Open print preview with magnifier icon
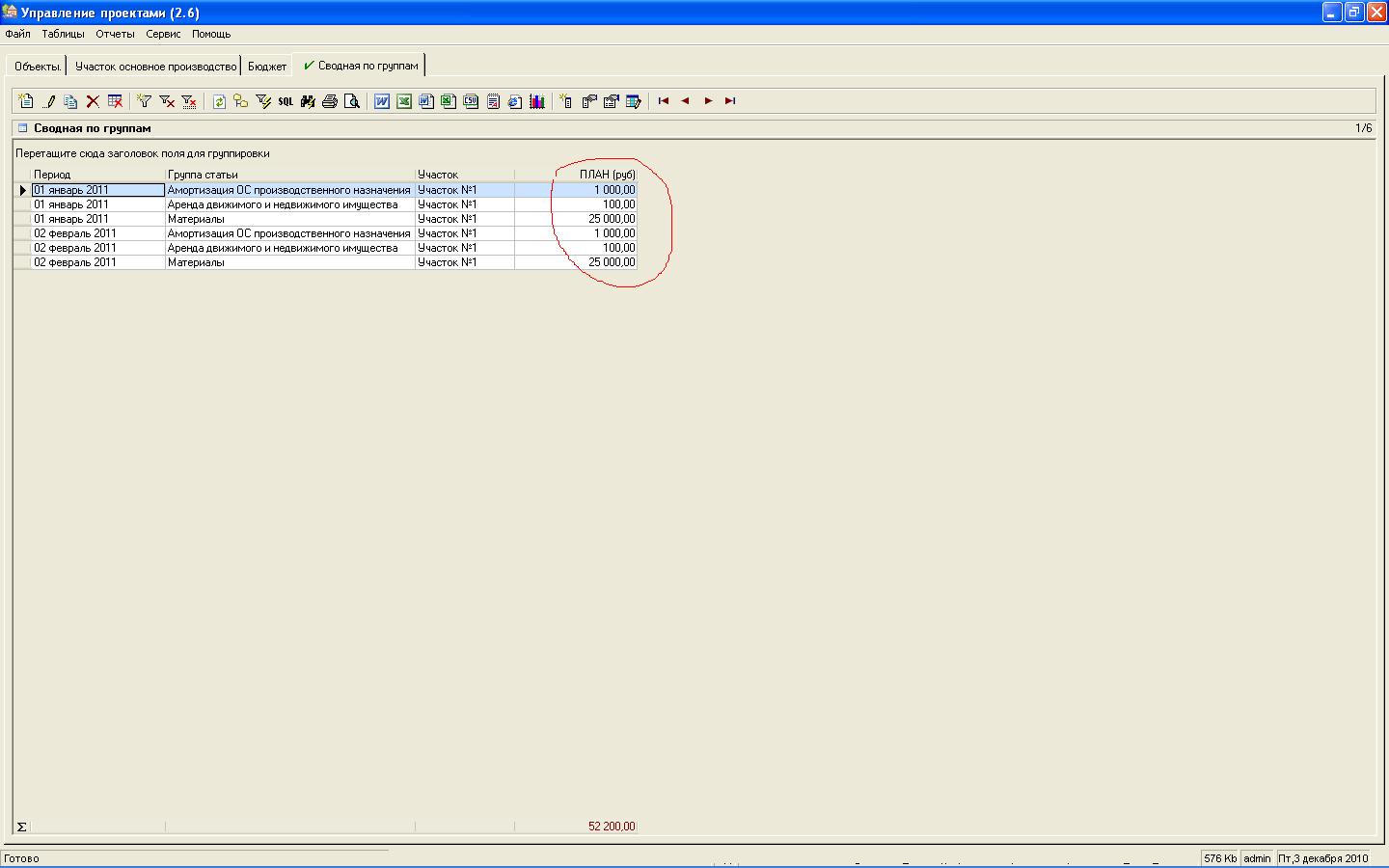Image resolution: width=1389 pixels, height=868 pixels. pos(352,101)
